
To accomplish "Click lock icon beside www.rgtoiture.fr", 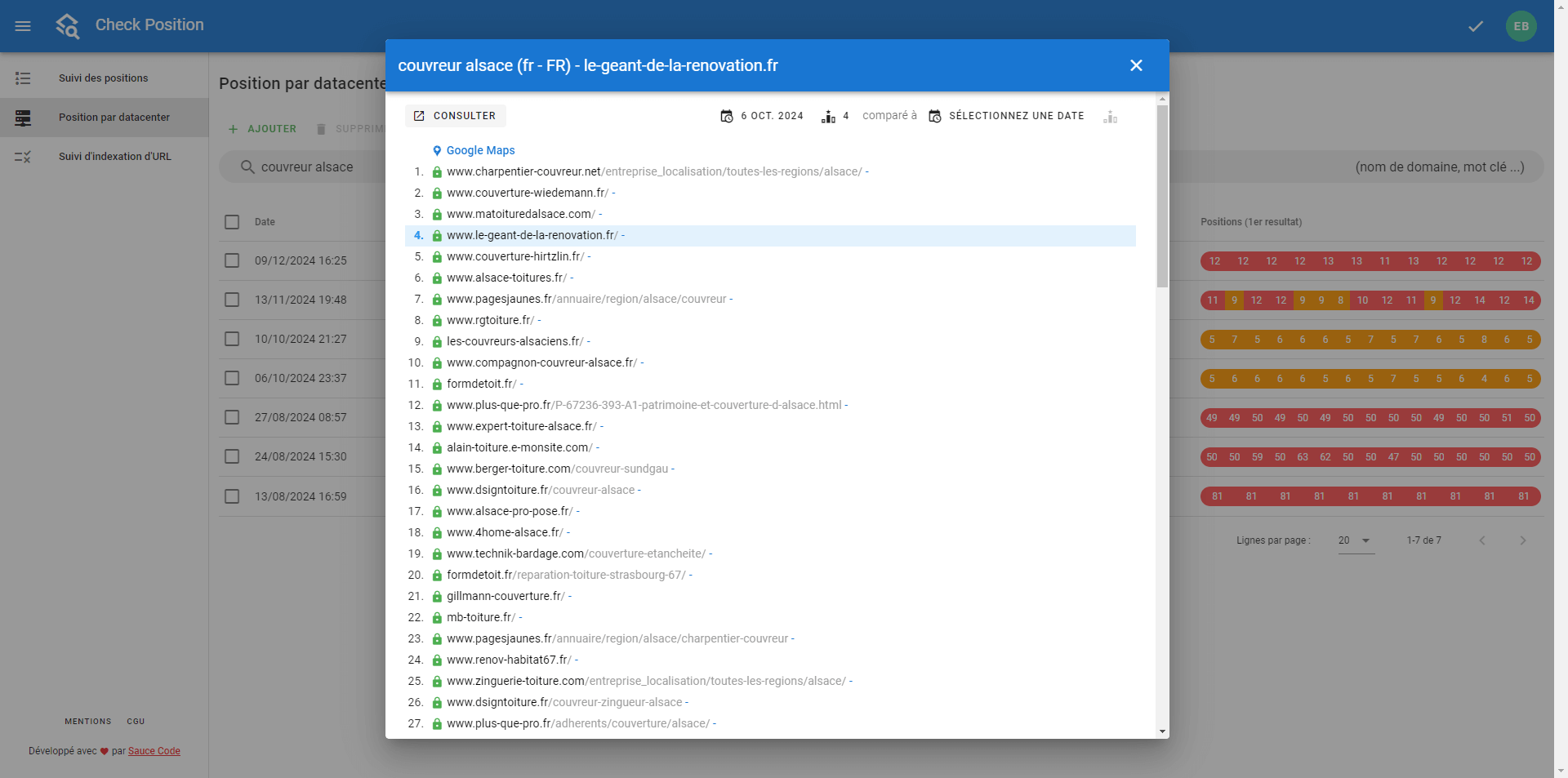I will [x=437, y=320].
